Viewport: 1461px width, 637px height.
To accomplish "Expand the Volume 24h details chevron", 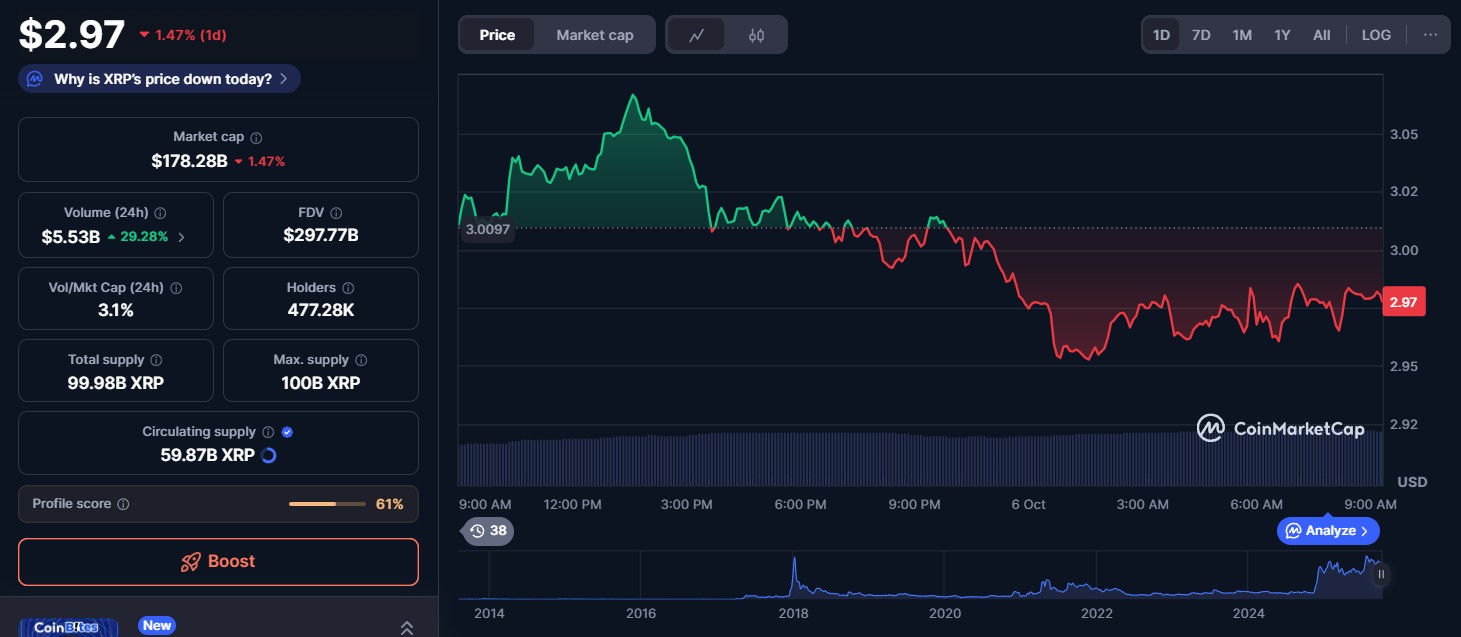I will 180,237.
